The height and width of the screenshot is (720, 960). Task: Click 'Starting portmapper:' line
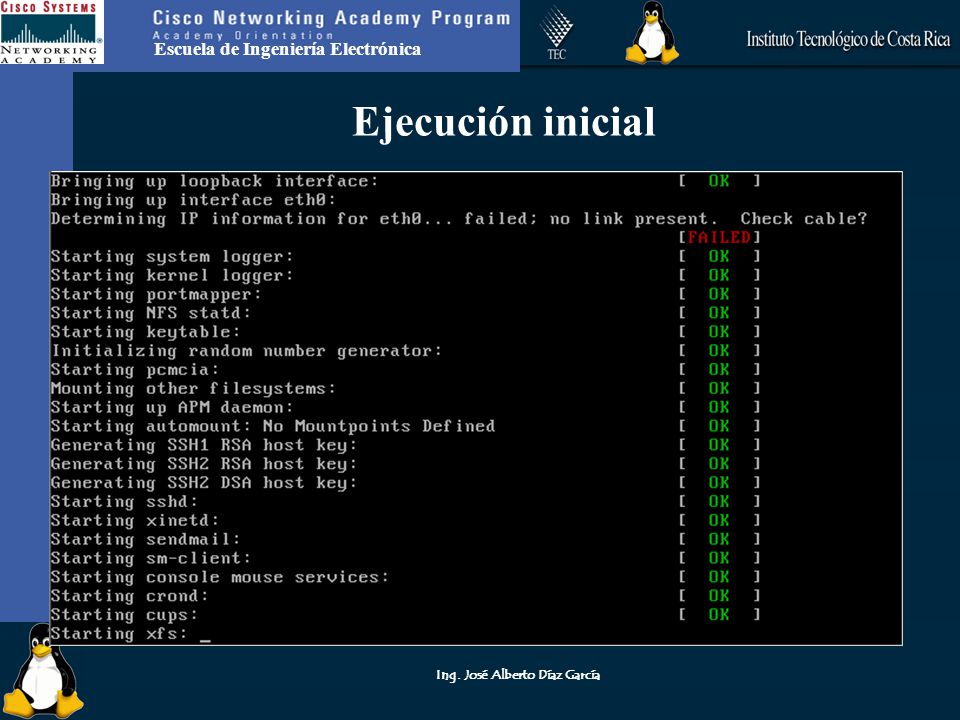(x=156, y=294)
